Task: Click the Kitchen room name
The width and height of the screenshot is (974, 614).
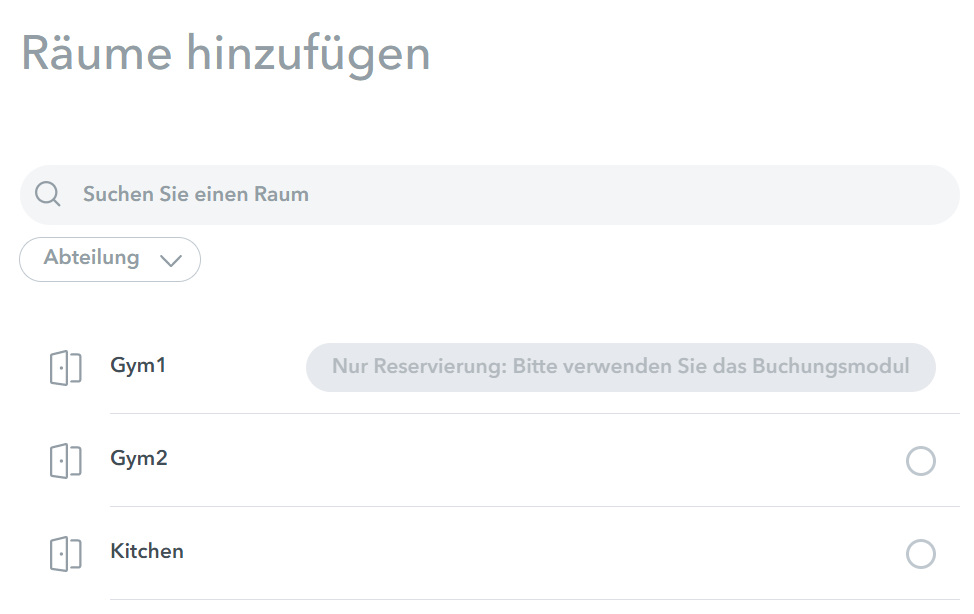Action: [147, 551]
